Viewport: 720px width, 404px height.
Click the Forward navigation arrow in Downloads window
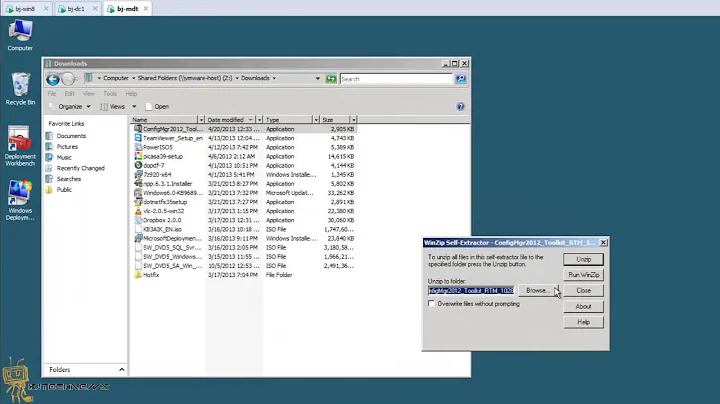(68, 79)
